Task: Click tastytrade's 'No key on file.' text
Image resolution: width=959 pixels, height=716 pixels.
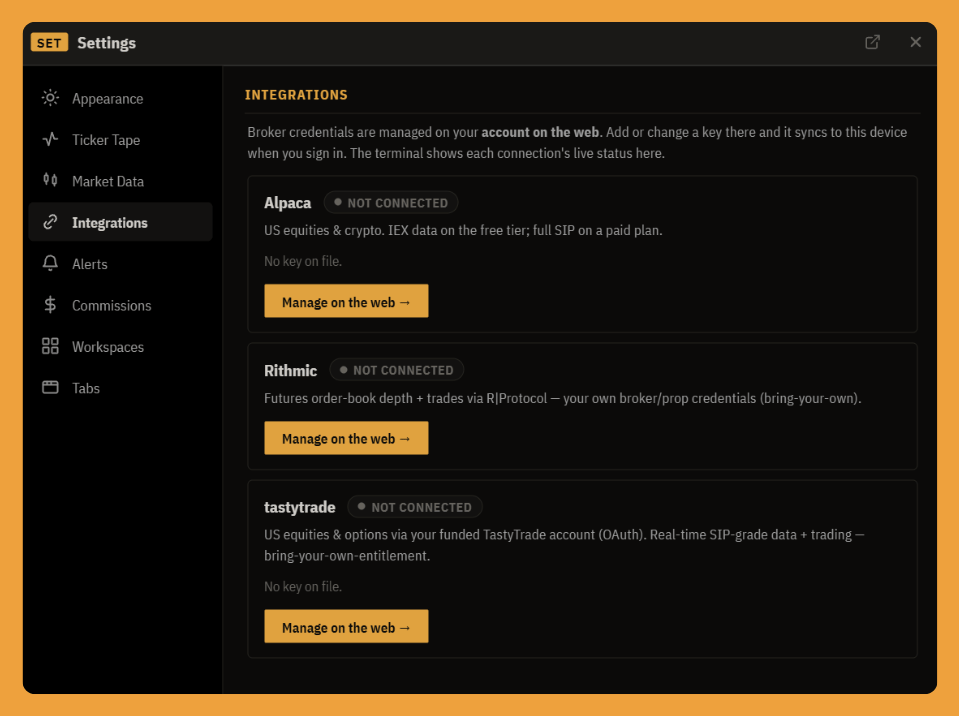Action: pyautogui.click(x=303, y=586)
